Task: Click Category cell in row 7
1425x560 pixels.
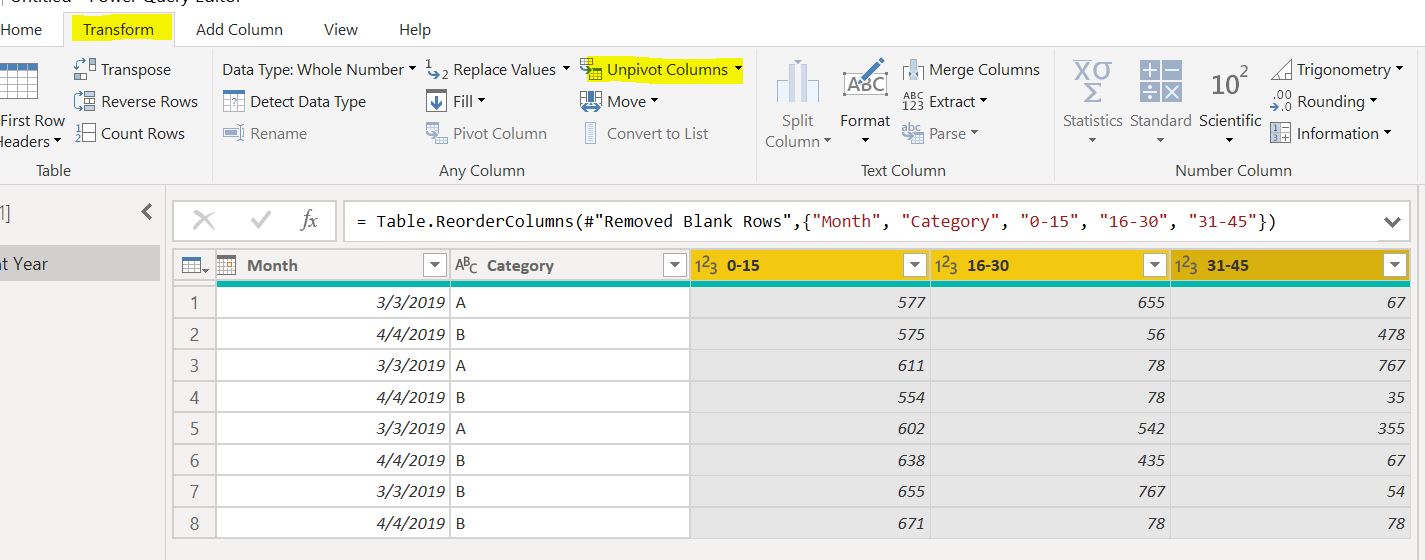Action: [570, 491]
